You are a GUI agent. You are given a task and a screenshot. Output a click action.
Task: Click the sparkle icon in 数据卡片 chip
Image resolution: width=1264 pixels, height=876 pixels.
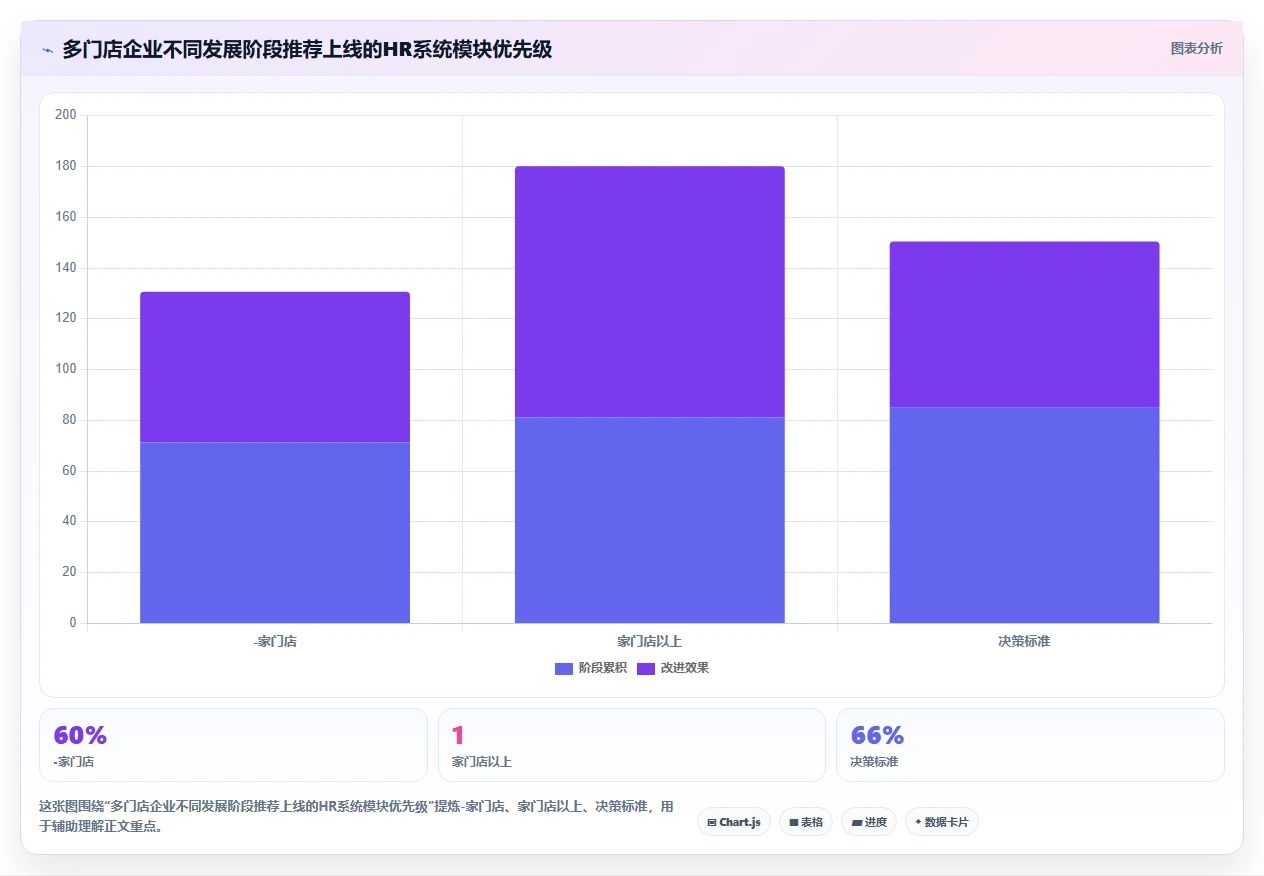tap(918, 822)
